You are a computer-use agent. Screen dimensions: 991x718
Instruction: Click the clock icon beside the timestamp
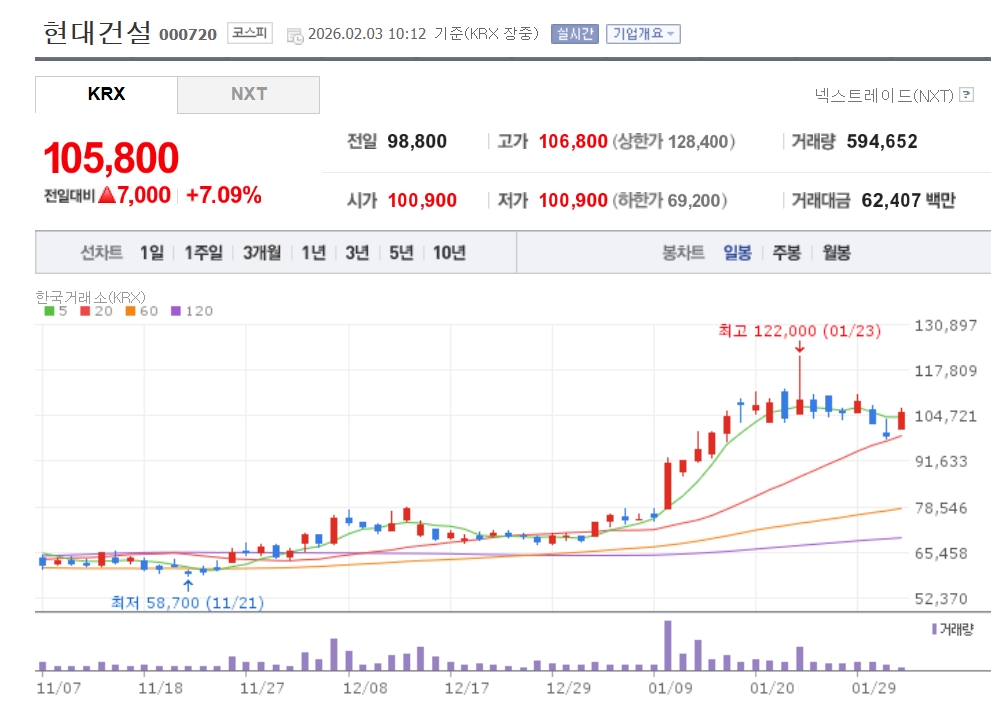[295, 35]
